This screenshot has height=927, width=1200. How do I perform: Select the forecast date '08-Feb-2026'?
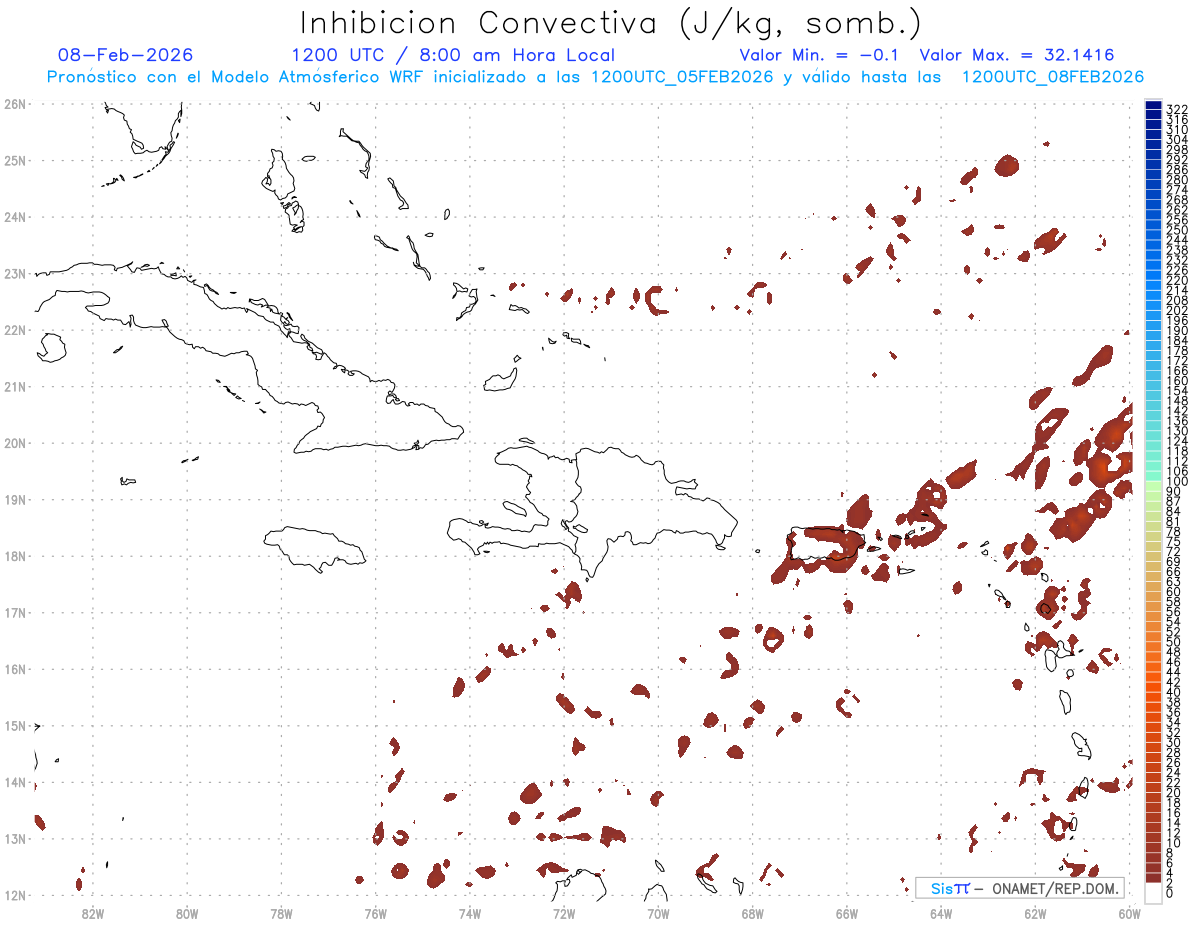pos(126,55)
